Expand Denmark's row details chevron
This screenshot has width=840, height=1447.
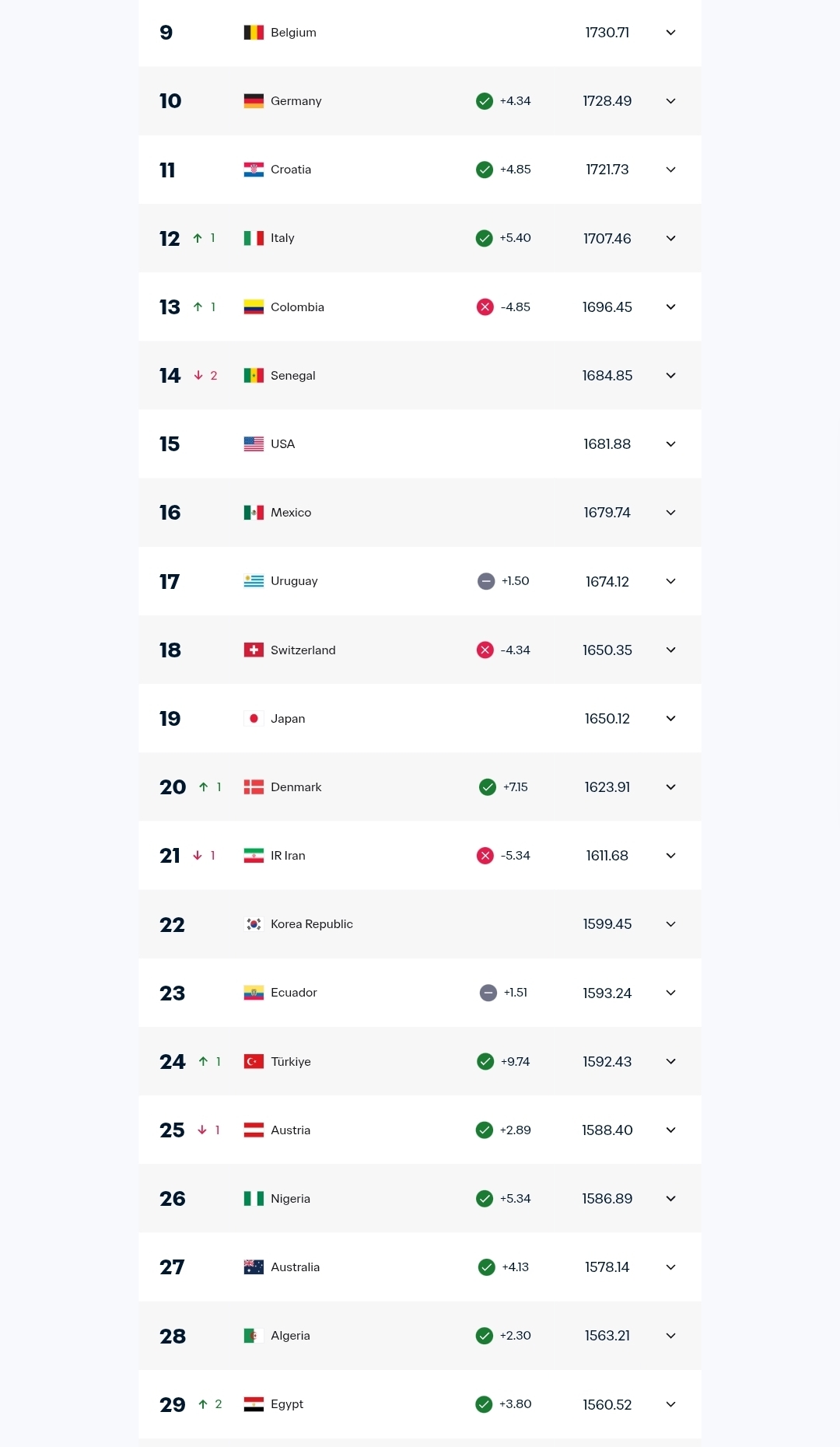671,787
